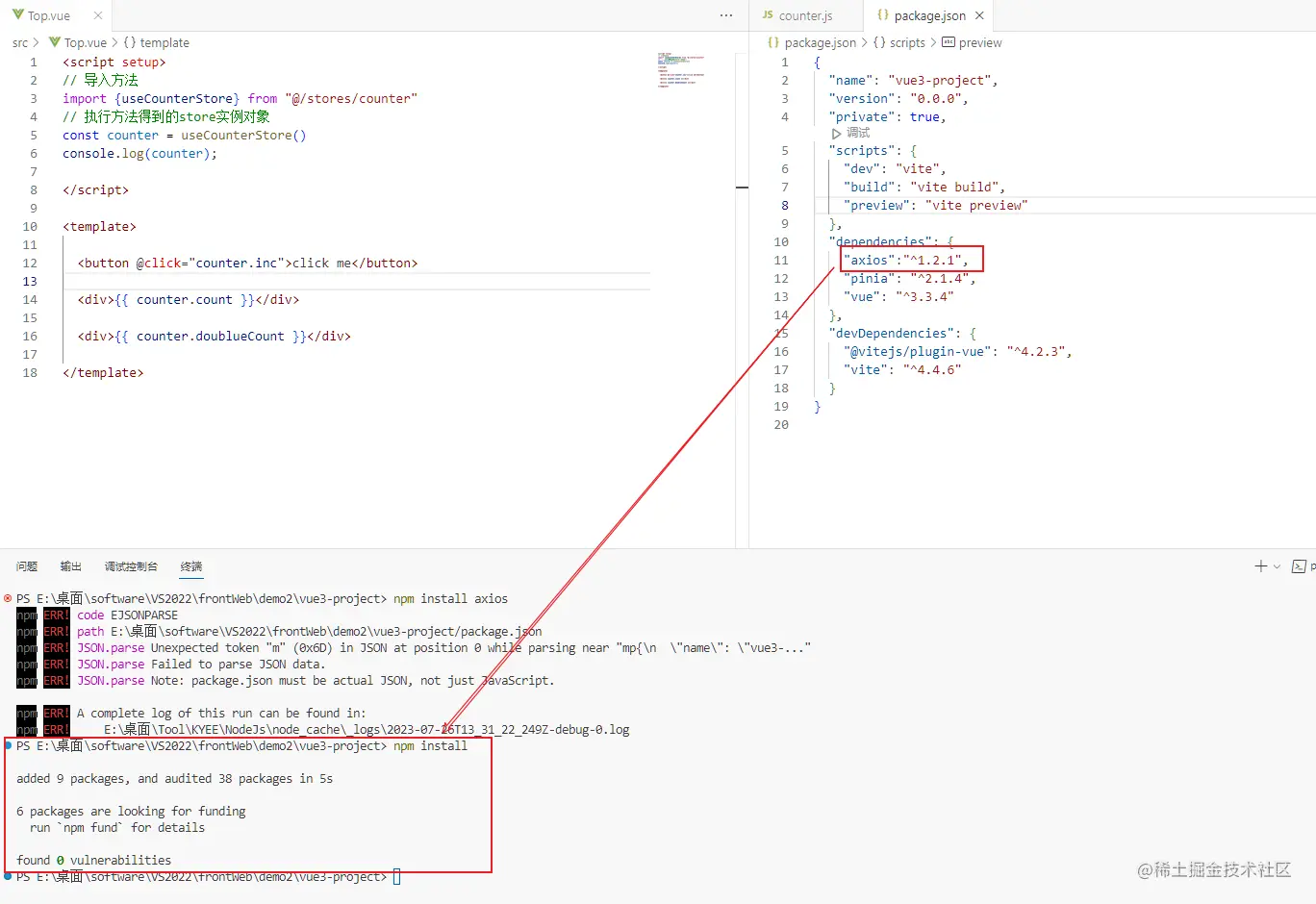Close the package.json editor tab
The height and width of the screenshot is (904, 1316).
click(x=979, y=15)
